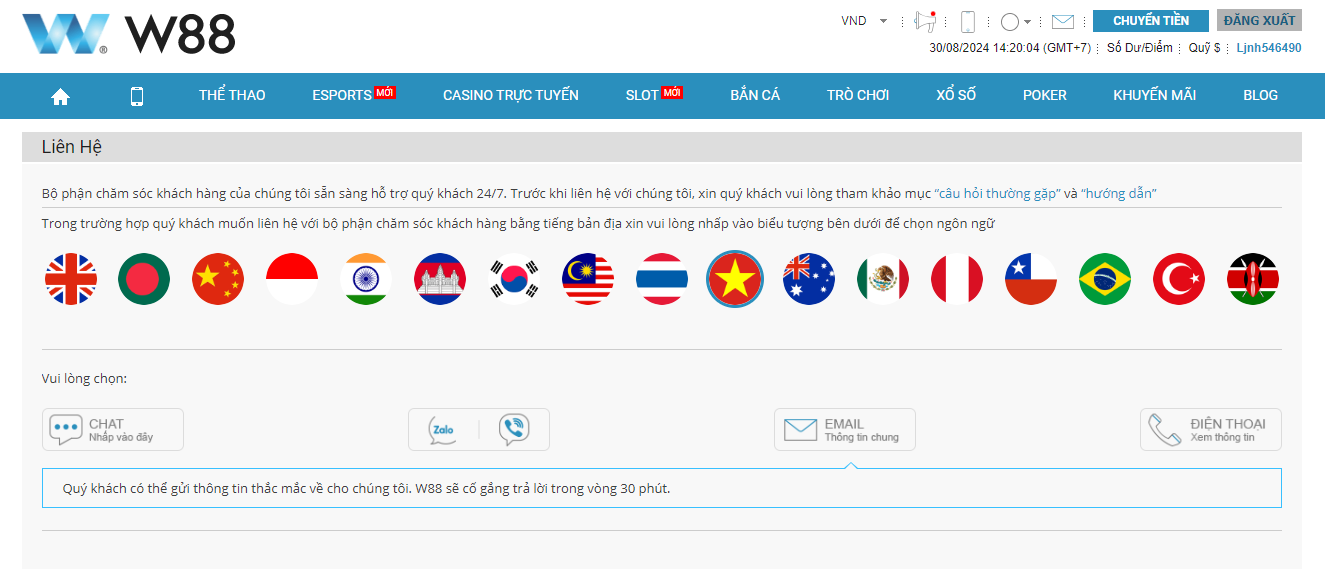The width and height of the screenshot is (1325, 569).
Task: Open the megaphone announcements icon
Action: (926, 21)
